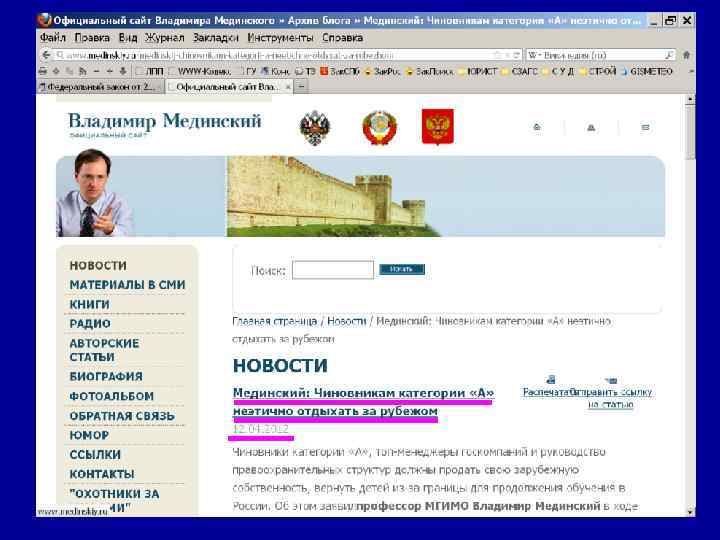Click the page scrollbar down arrow
Screen dimensions: 720x540
(x=689, y=512)
